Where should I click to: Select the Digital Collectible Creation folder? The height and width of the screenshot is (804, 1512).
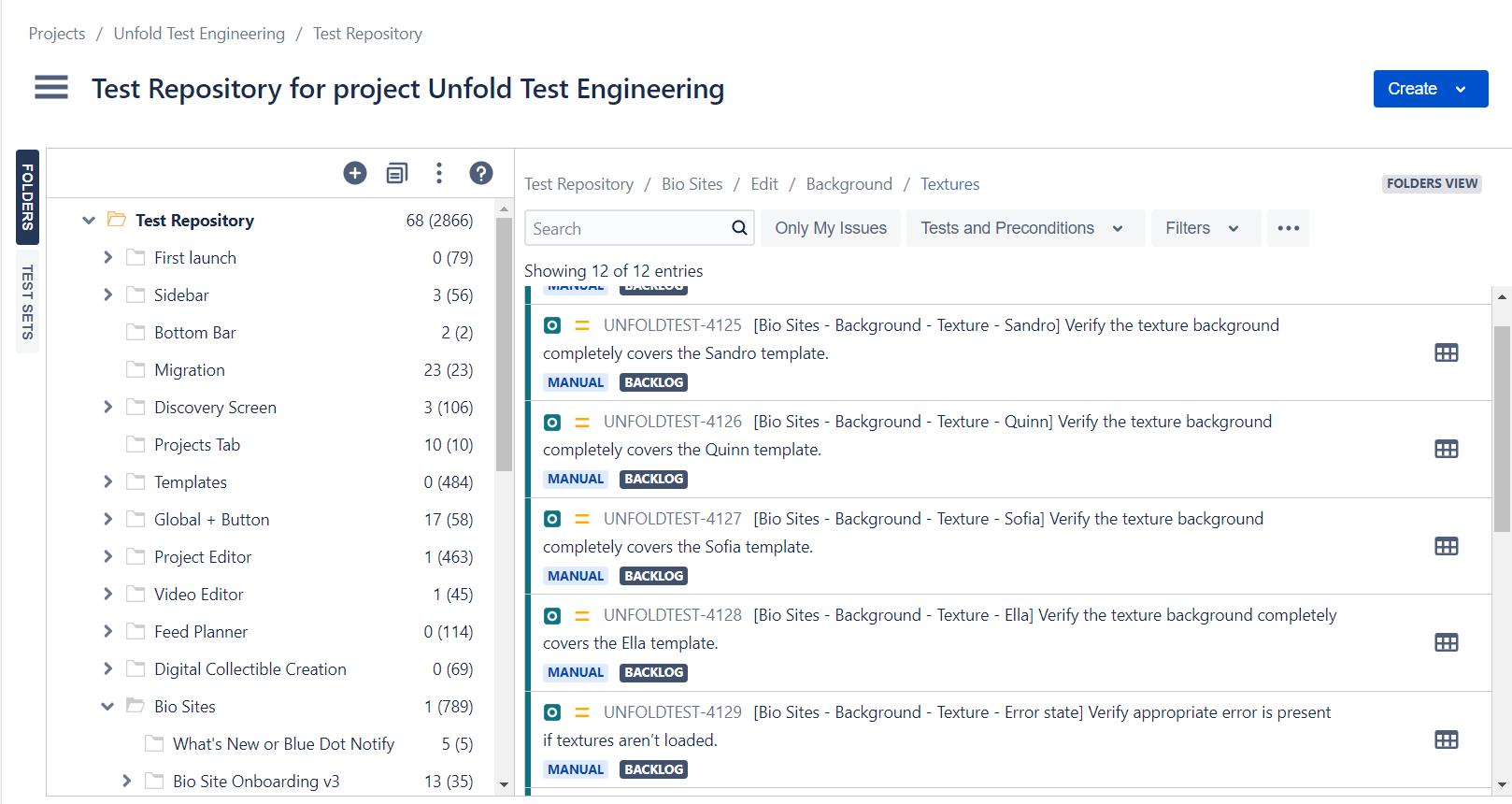click(250, 669)
